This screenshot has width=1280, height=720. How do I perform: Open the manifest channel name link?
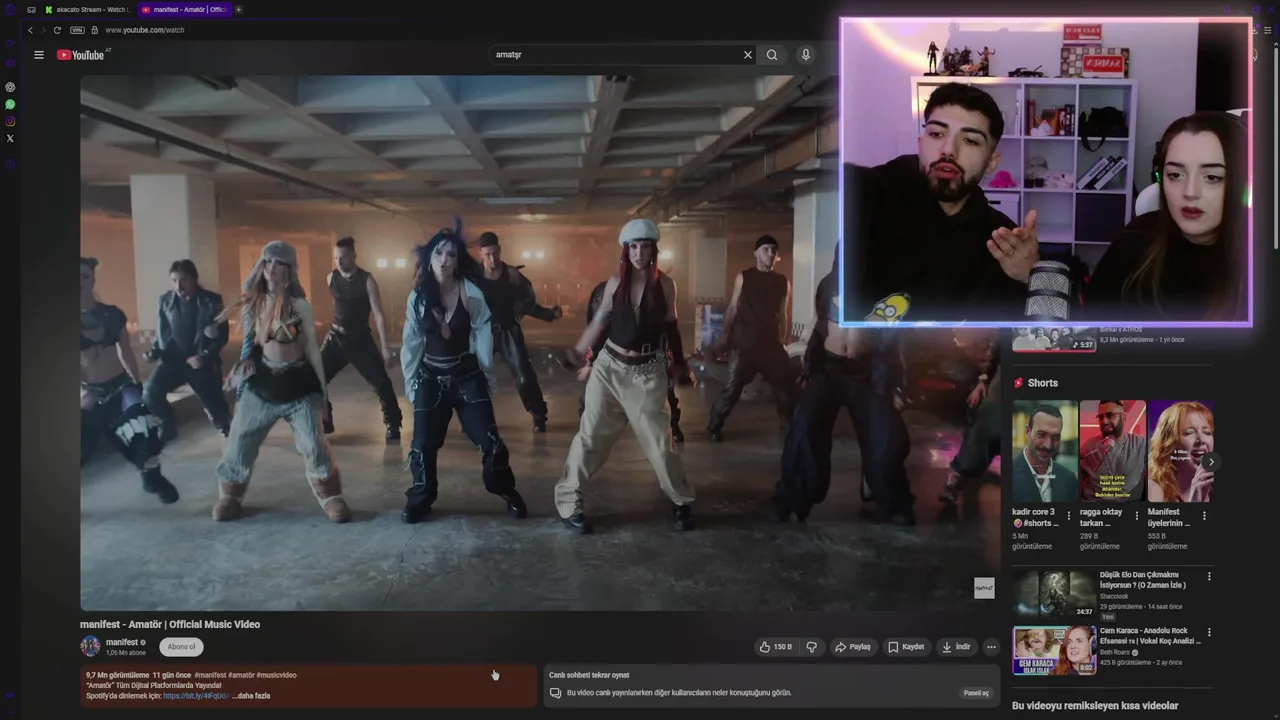pyautogui.click(x=122, y=642)
